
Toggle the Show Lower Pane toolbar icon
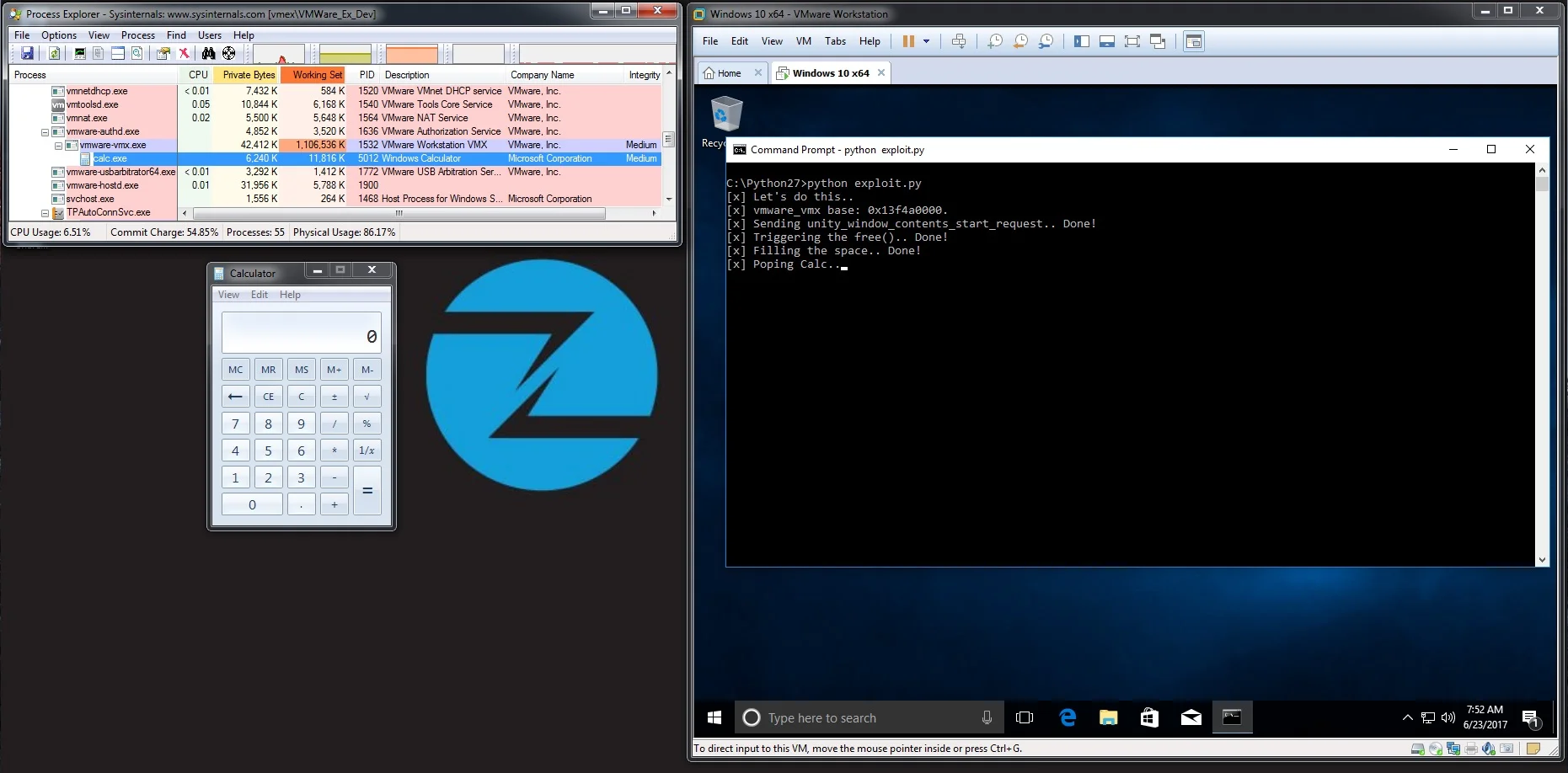[x=118, y=54]
